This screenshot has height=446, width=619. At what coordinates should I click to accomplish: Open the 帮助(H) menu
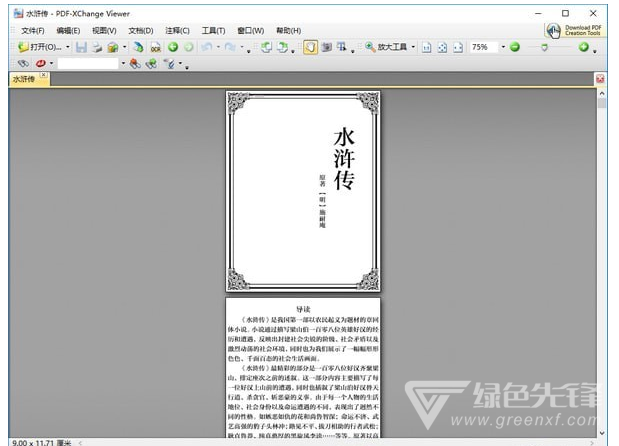point(288,30)
